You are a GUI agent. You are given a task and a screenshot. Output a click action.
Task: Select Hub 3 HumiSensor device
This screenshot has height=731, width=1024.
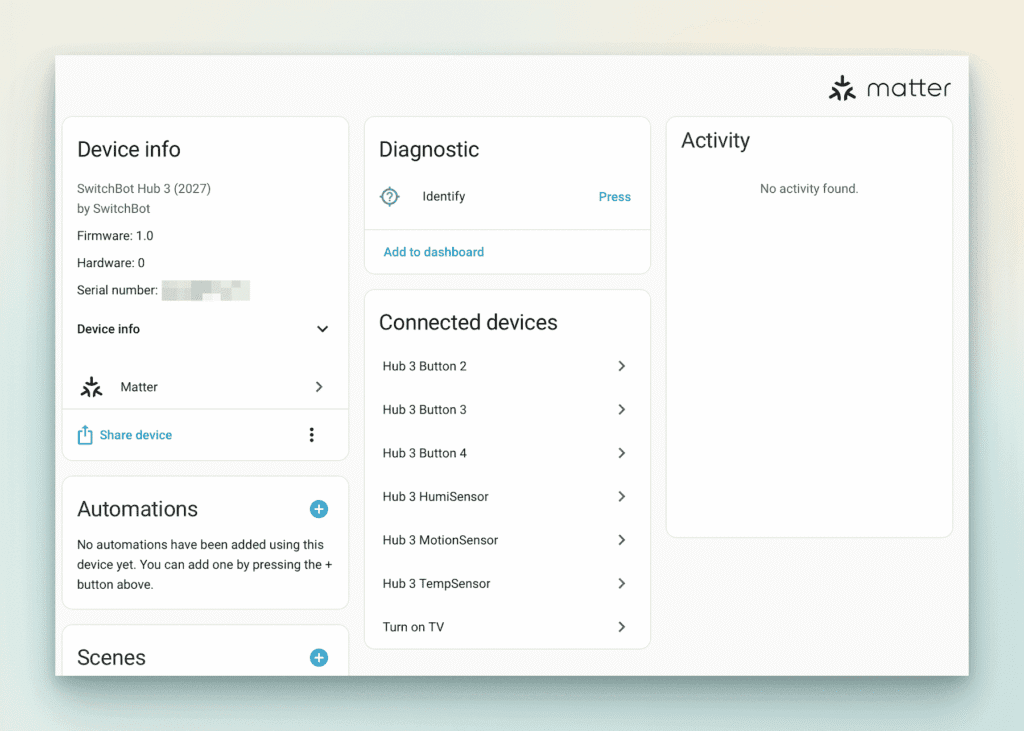[x=436, y=497]
